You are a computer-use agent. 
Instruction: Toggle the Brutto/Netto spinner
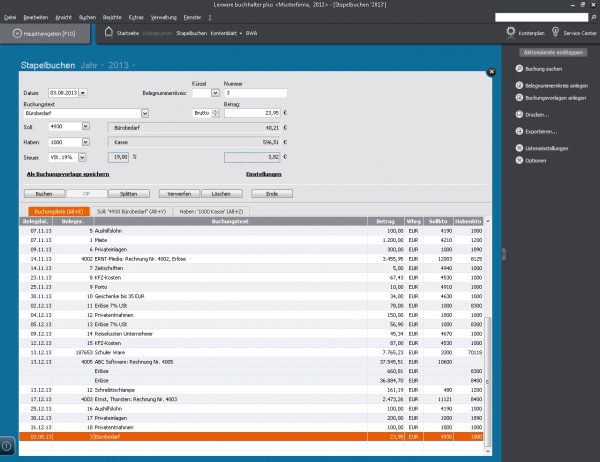216,113
